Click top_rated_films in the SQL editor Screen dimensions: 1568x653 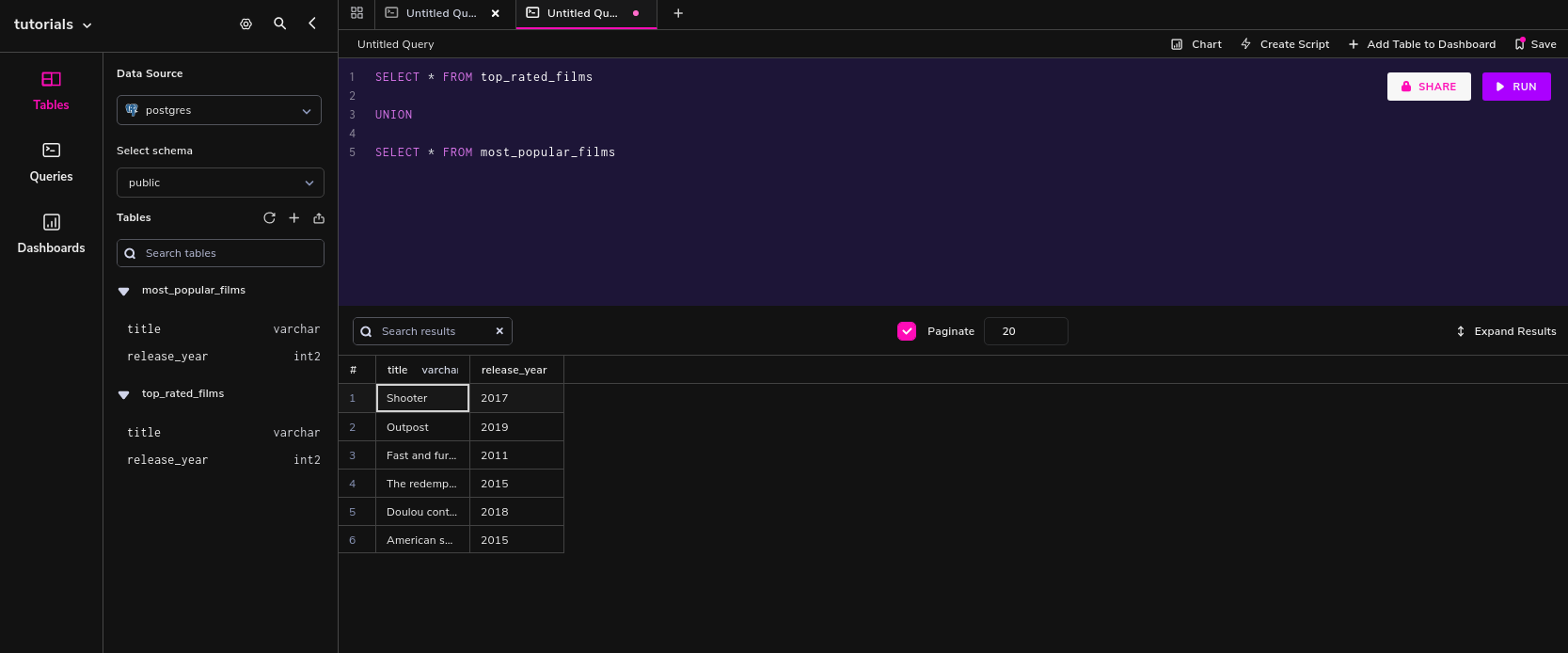(x=536, y=77)
